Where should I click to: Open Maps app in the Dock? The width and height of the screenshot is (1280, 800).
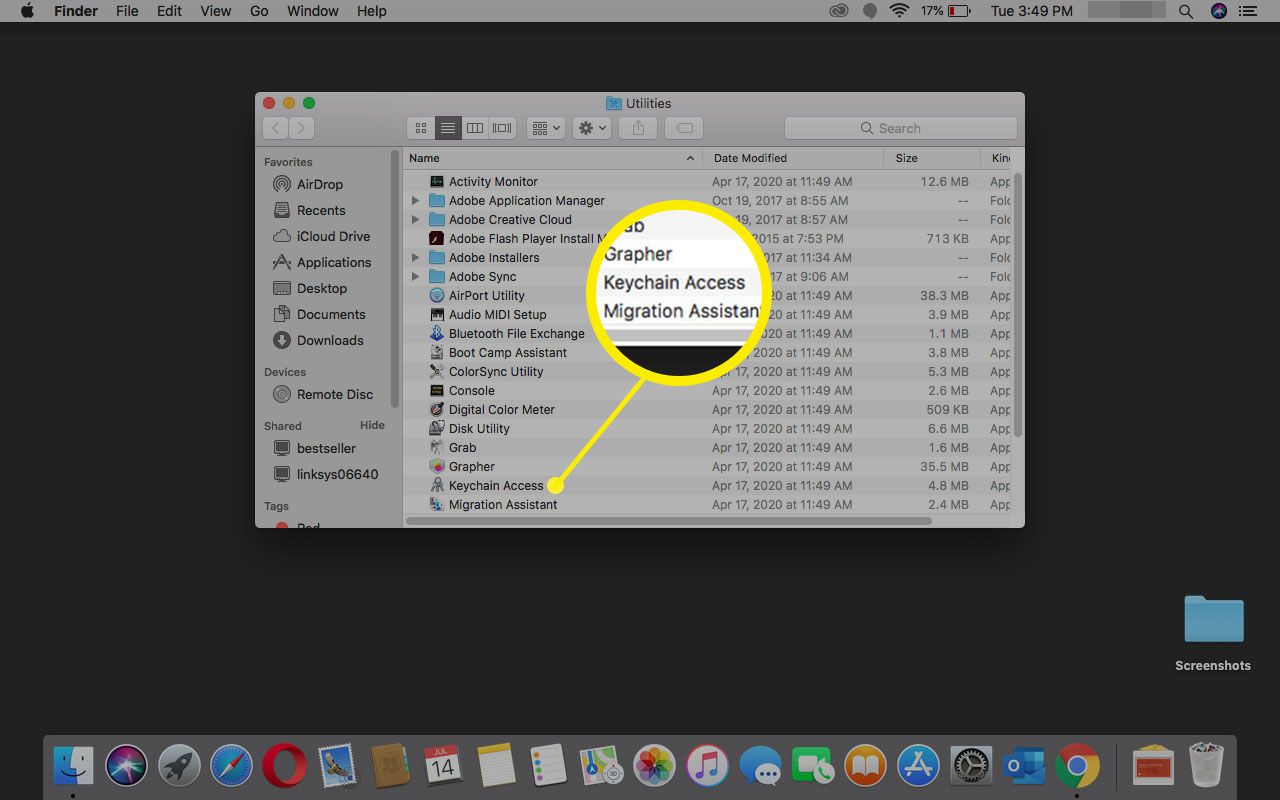point(601,767)
